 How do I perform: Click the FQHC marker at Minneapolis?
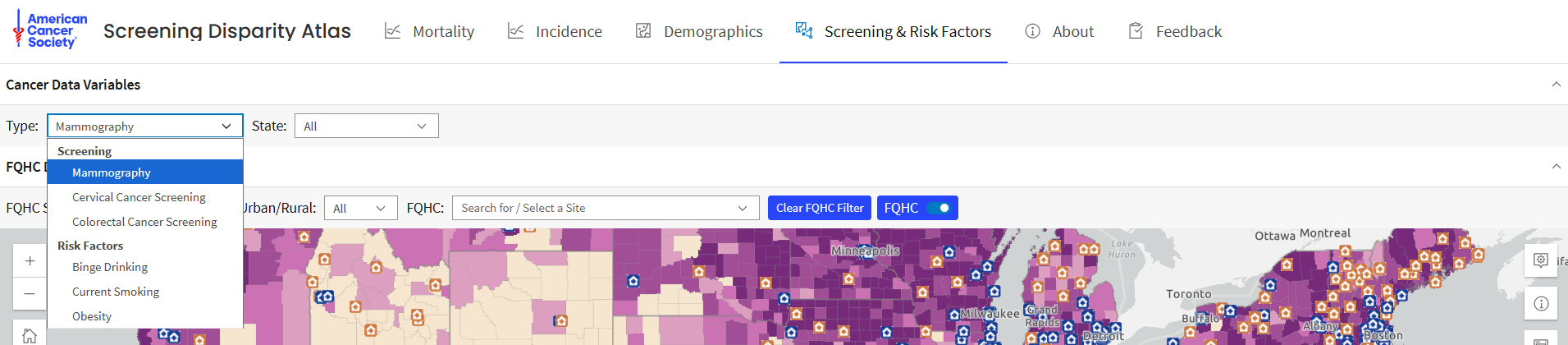pos(866,252)
